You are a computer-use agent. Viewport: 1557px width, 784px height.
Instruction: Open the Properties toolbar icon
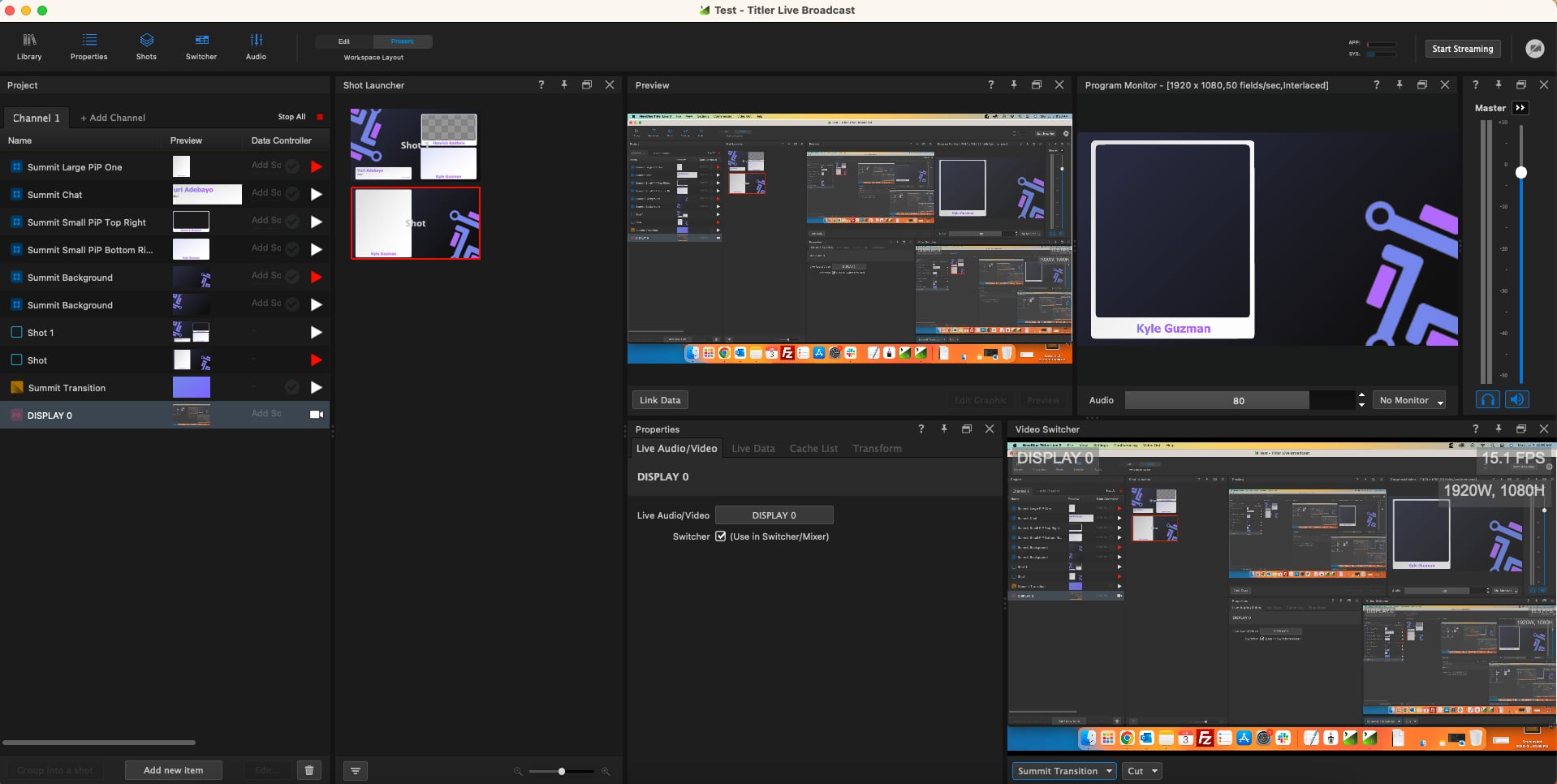pyautogui.click(x=88, y=47)
